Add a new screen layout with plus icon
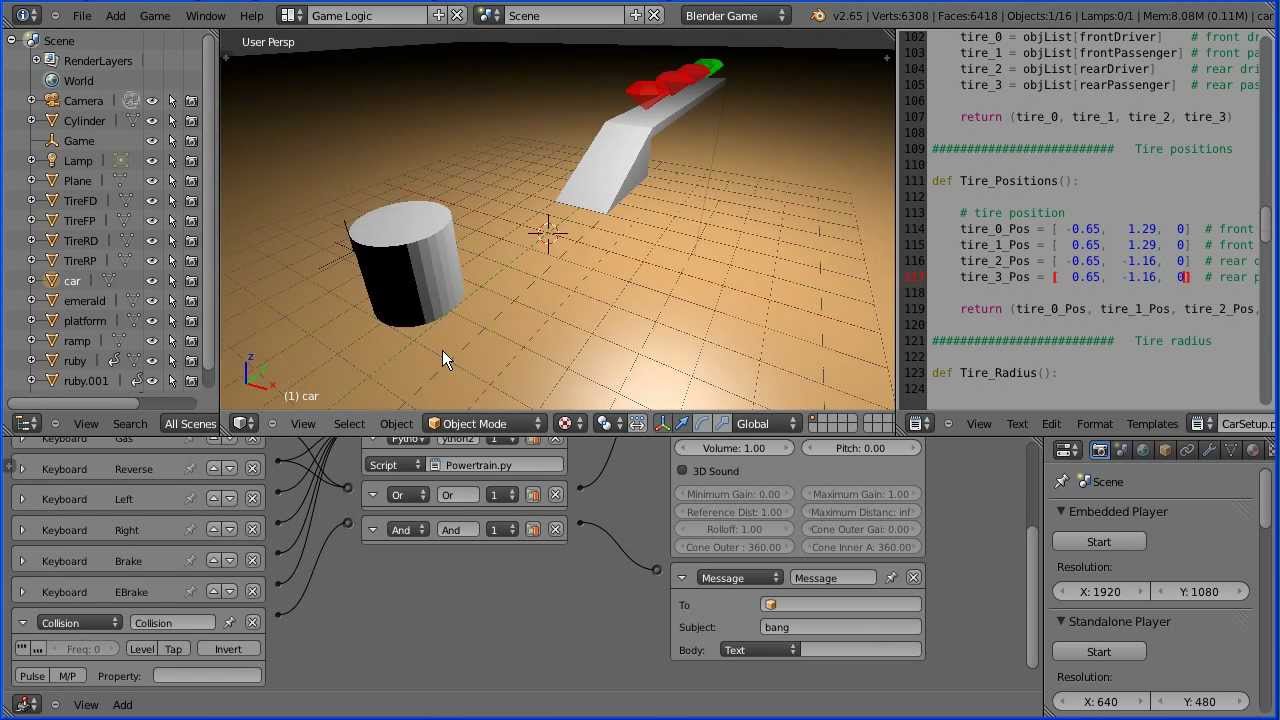 coord(438,15)
